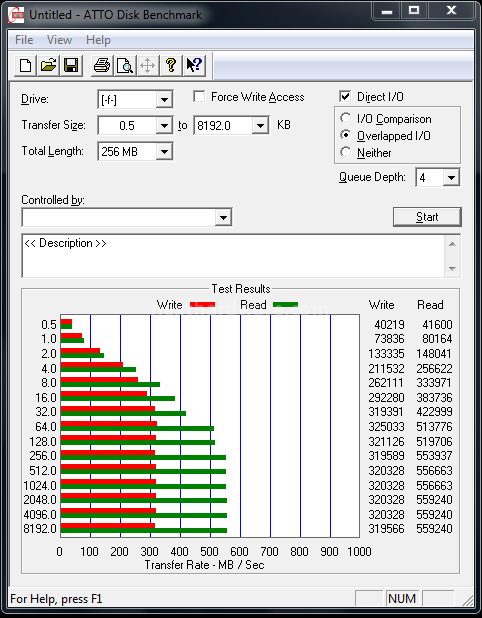Screen dimensions: 482x618
Task: Enable Force Write Access checkbox
Action: 199,97
